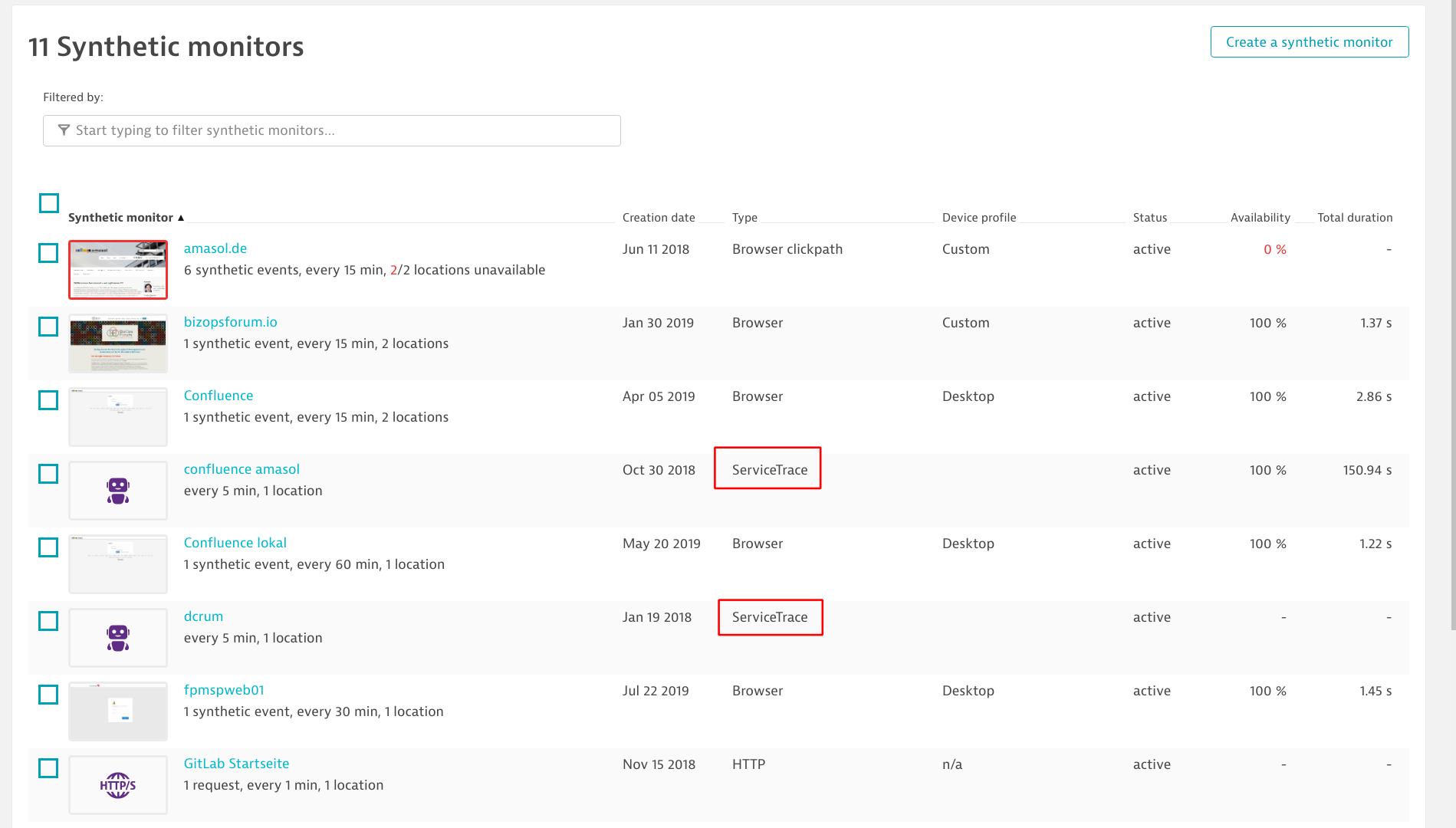The image size is (1456, 828).
Task: Check the bizopsforum.io row checkbox
Action: (x=48, y=327)
